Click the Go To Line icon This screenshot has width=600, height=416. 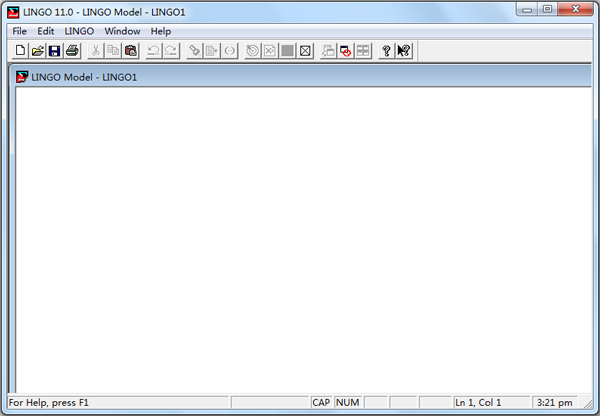[212, 51]
